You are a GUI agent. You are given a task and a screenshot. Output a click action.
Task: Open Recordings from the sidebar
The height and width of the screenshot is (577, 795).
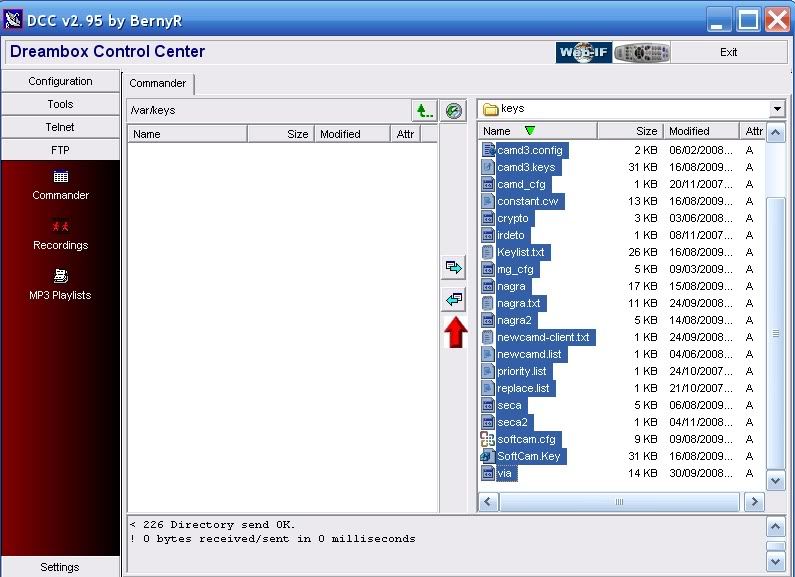pos(60,235)
